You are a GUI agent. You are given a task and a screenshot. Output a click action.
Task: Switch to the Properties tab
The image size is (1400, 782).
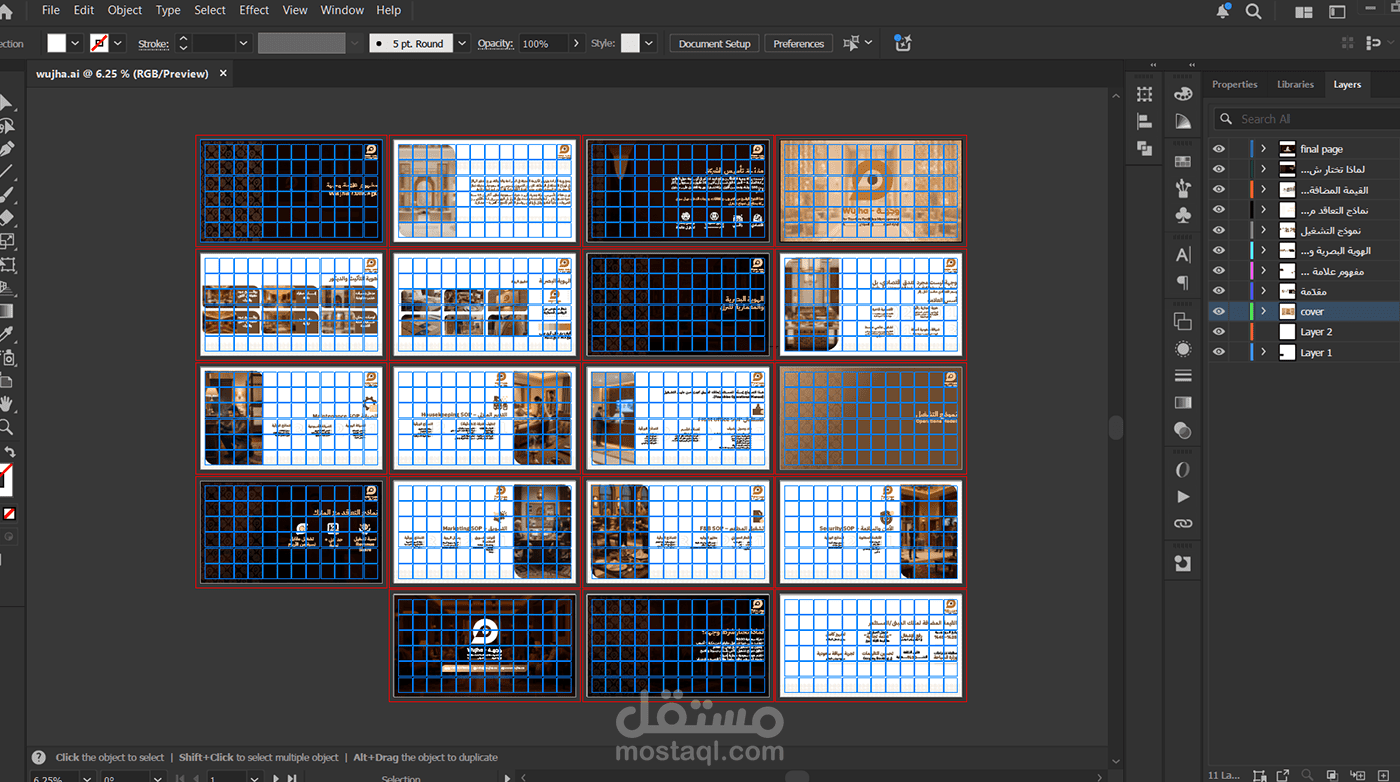(1234, 85)
